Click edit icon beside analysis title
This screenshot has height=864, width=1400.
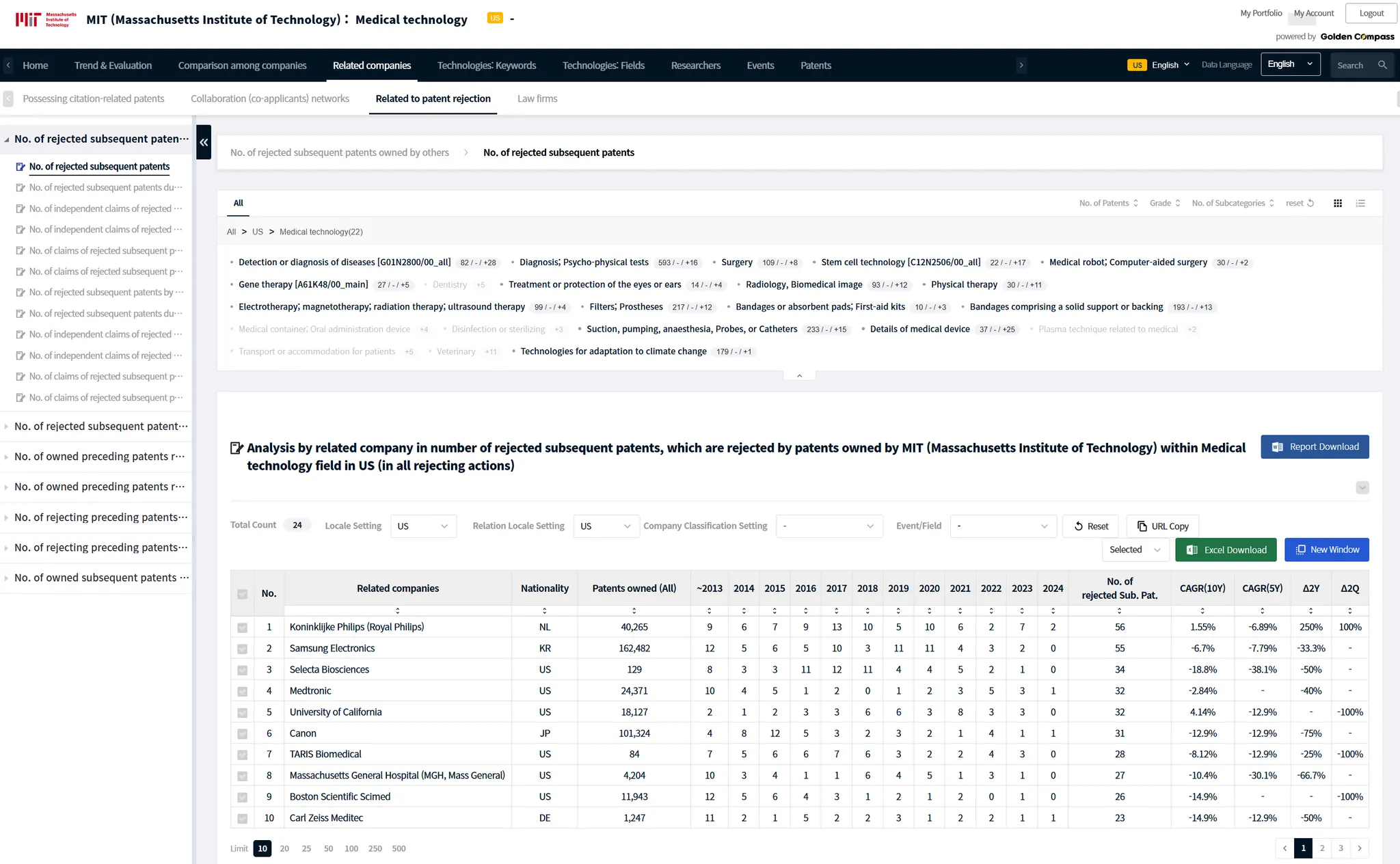(237, 448)
